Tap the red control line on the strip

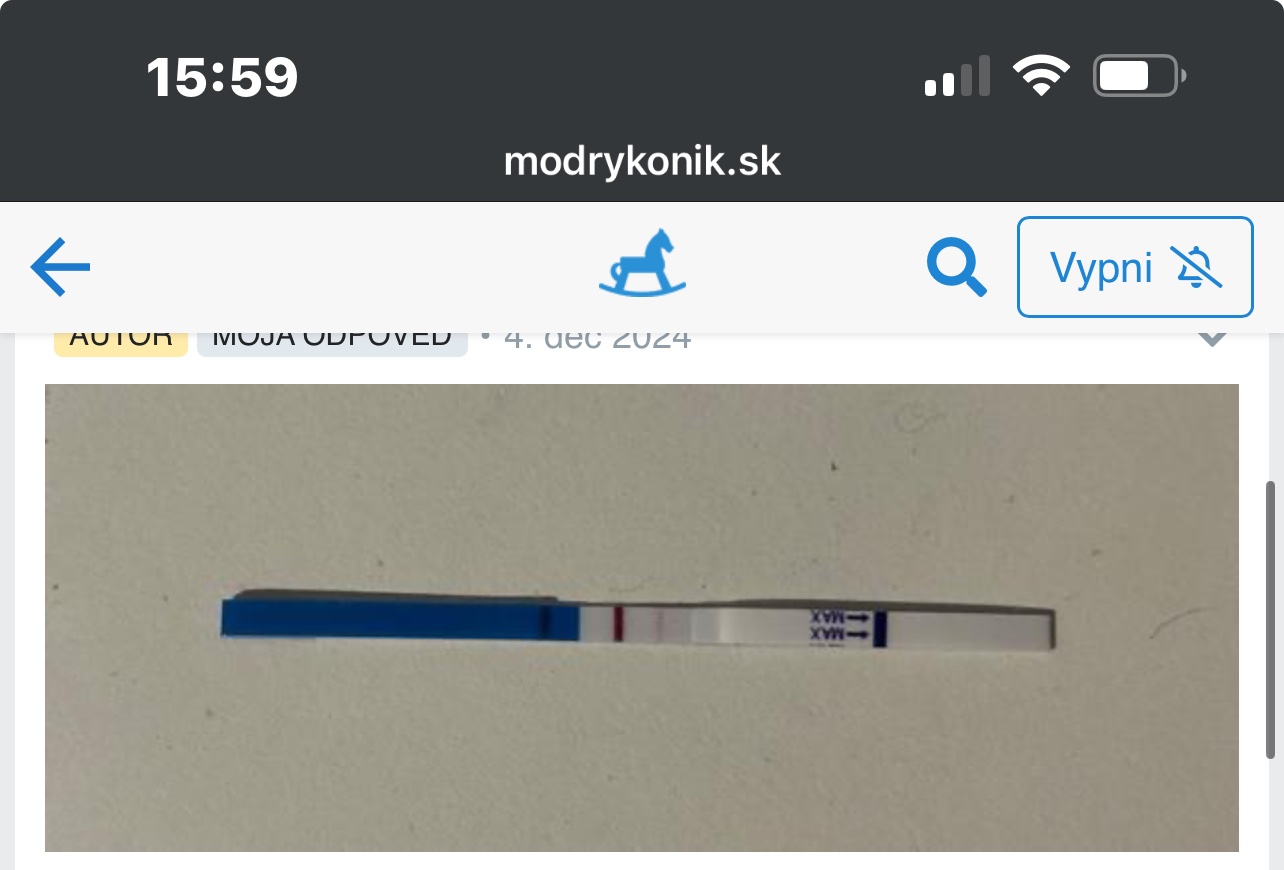click(x=619, y=622)
